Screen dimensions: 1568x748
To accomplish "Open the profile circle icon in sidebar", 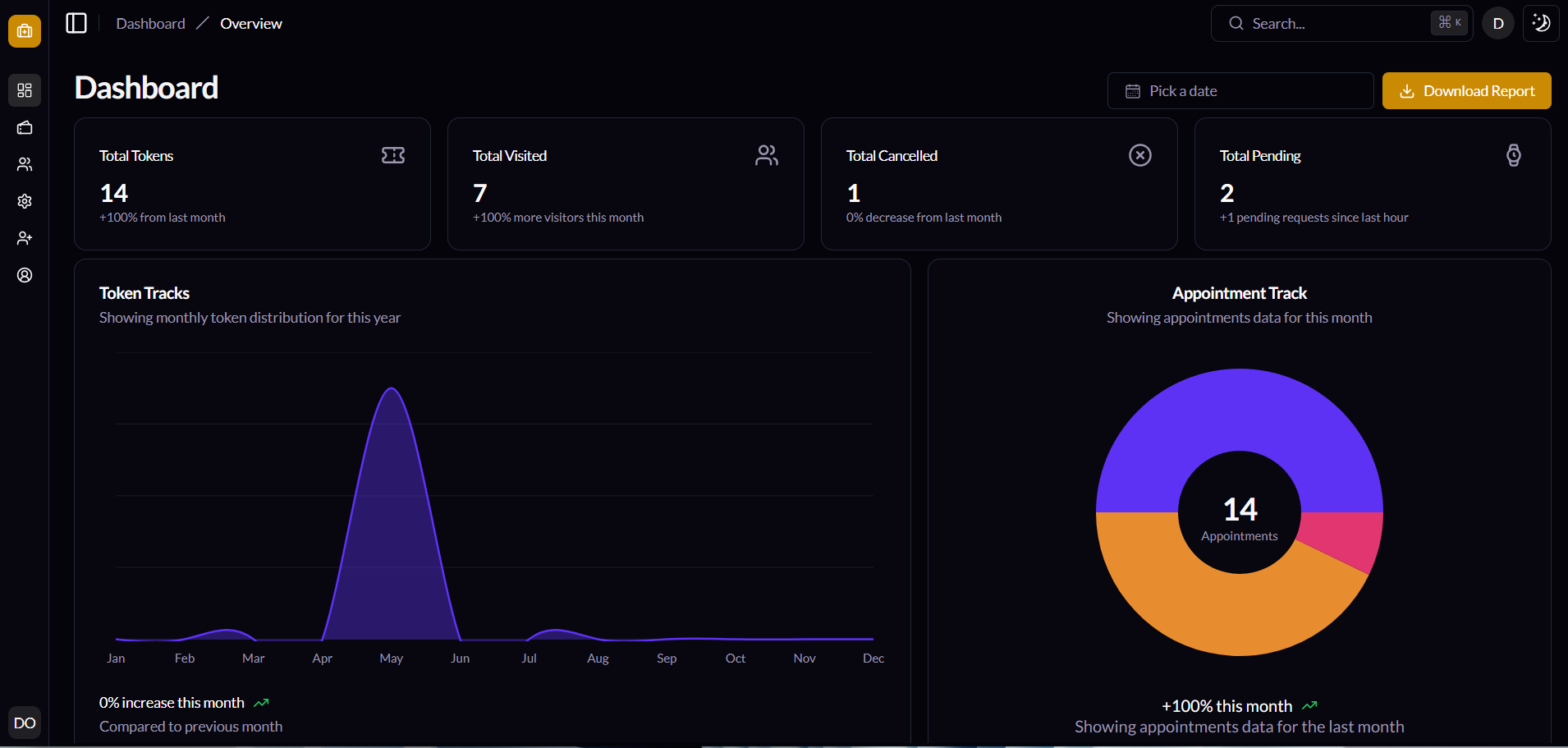I will pos(25,275).
